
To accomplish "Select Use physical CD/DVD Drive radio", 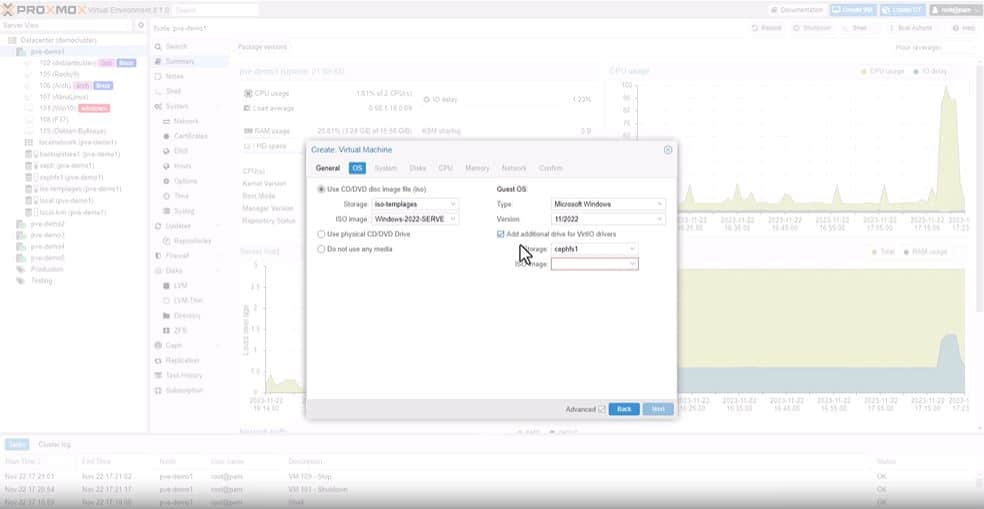I will [321, 234].
